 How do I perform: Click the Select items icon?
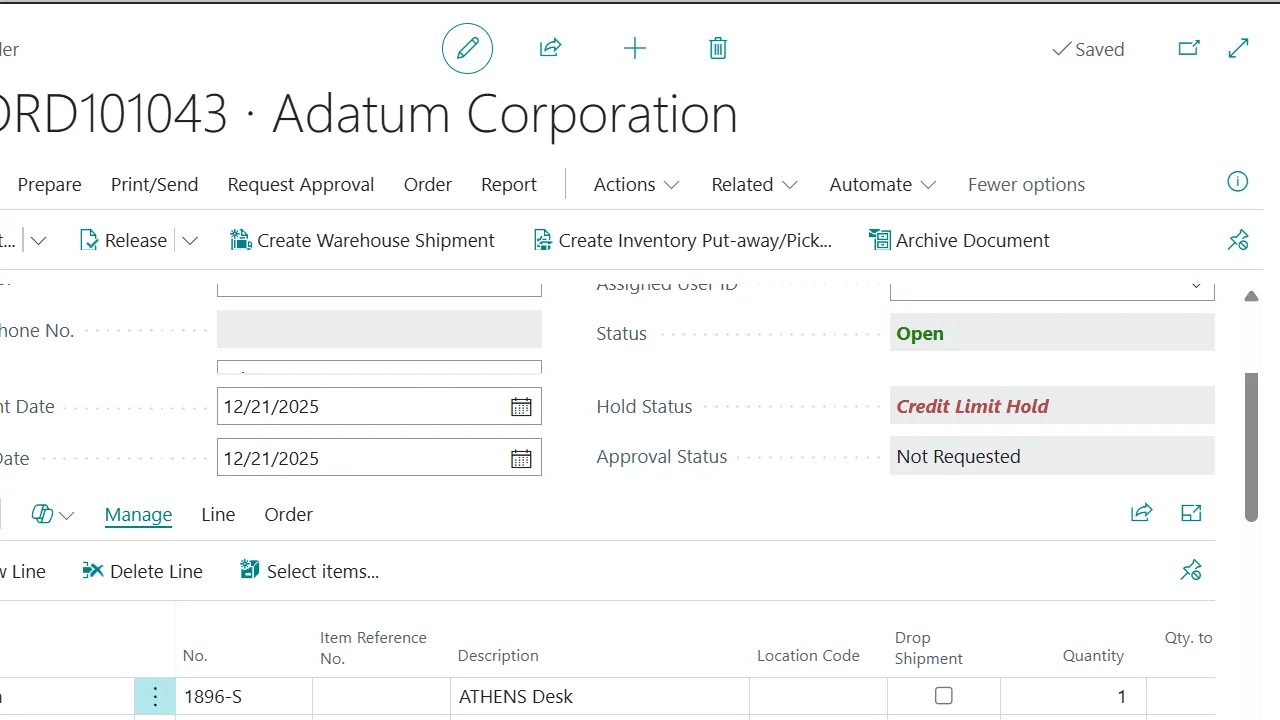[x=250, y=570]
